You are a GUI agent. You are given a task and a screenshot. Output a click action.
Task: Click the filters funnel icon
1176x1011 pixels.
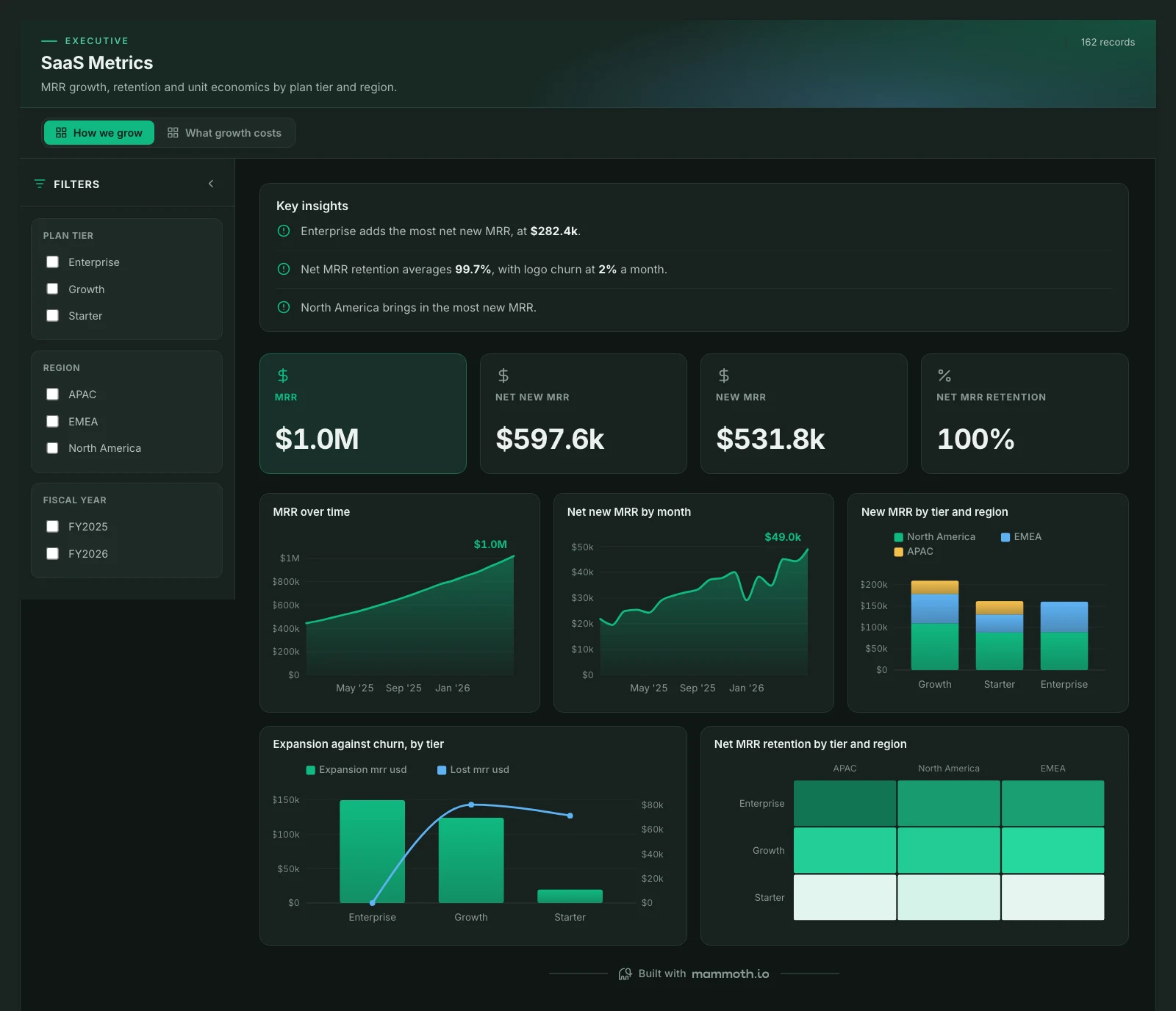tap(40, 184)
